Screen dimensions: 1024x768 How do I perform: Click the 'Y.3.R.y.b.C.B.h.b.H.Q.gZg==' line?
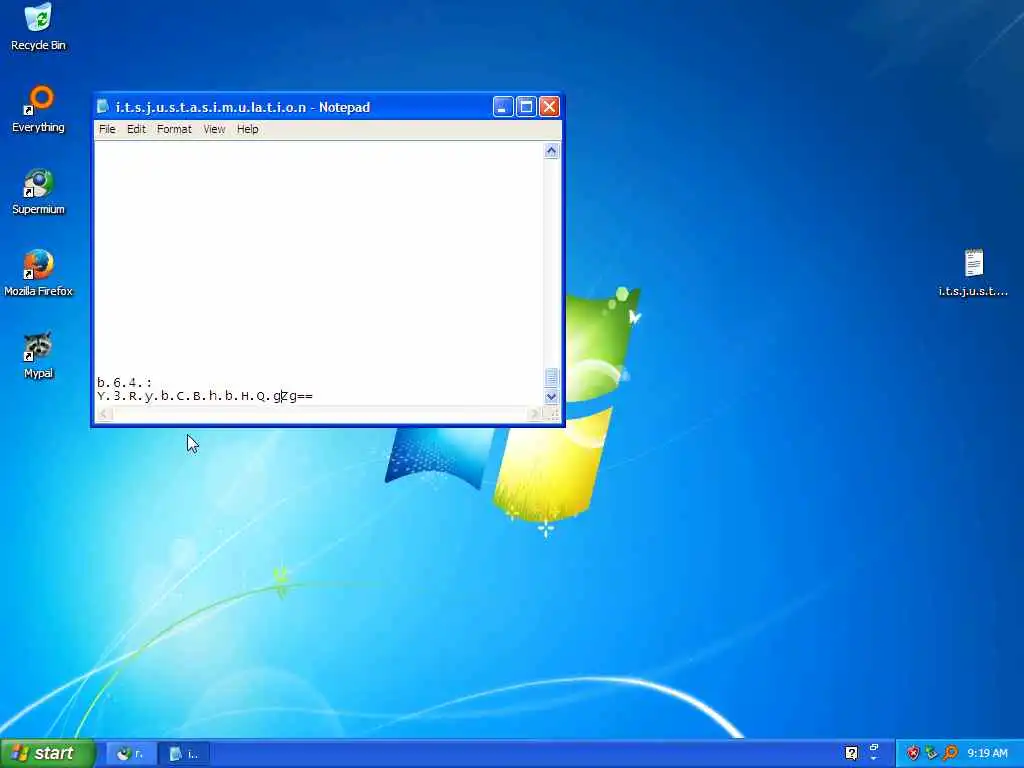204,396
